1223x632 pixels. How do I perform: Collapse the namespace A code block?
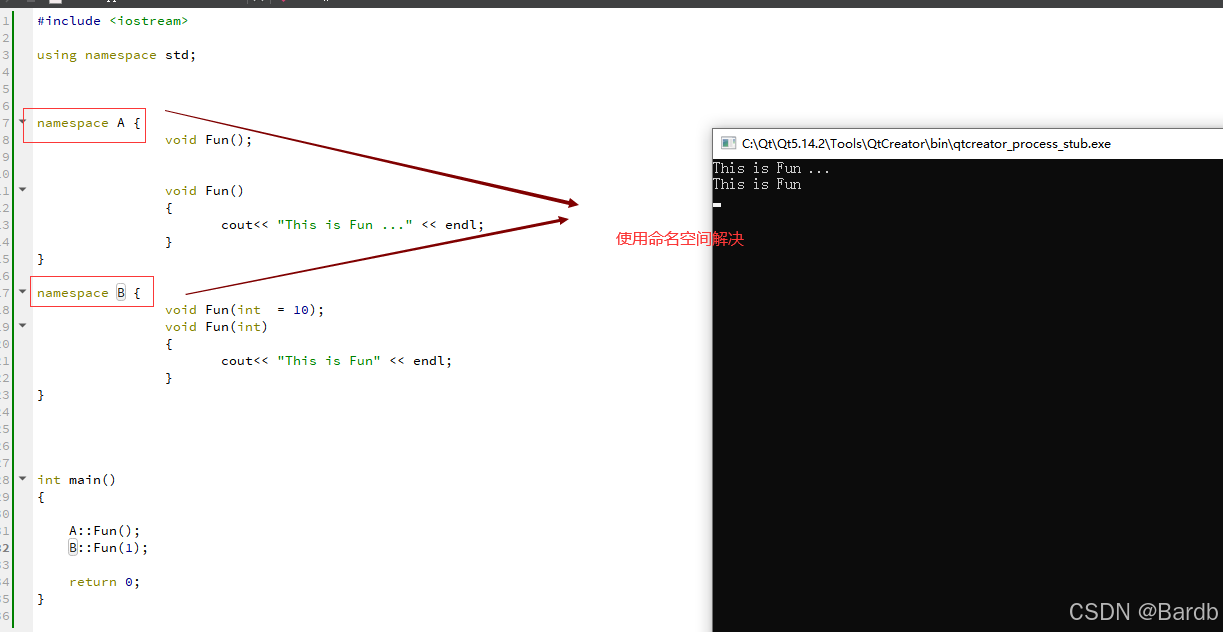[x=22, y=121]
